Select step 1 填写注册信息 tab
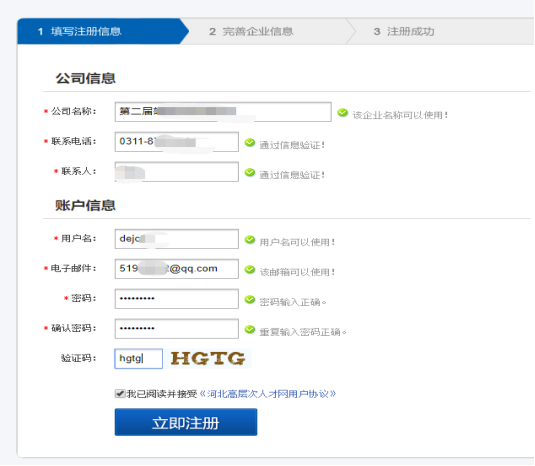The height and width of the screenshot is (466, 535). (x=102, y=31)
